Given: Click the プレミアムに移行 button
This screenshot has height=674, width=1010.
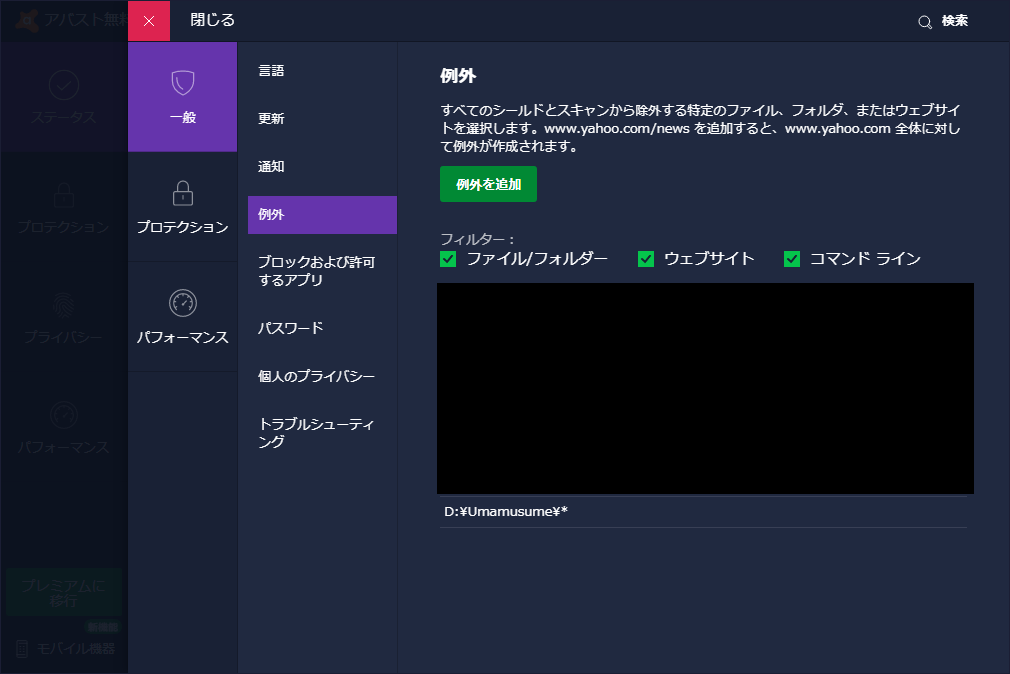Looking at the screenshot, I should click(x=63, y=593).
